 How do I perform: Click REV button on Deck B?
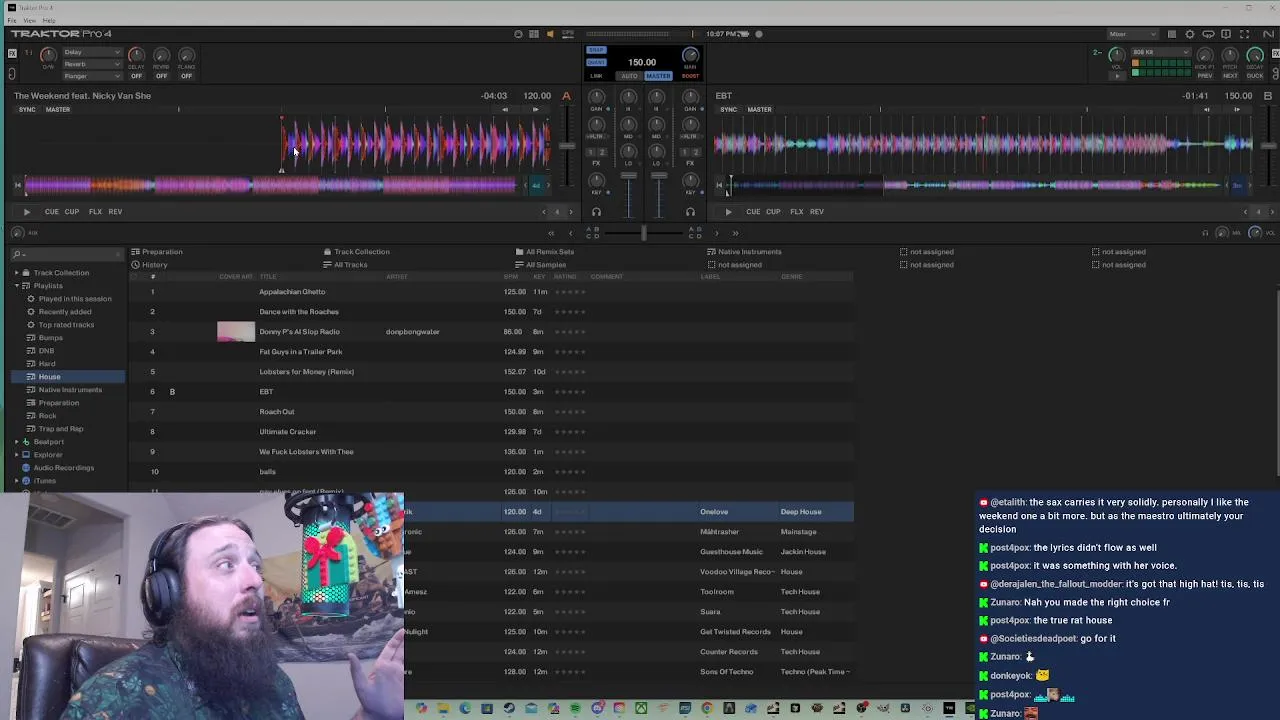817,212
